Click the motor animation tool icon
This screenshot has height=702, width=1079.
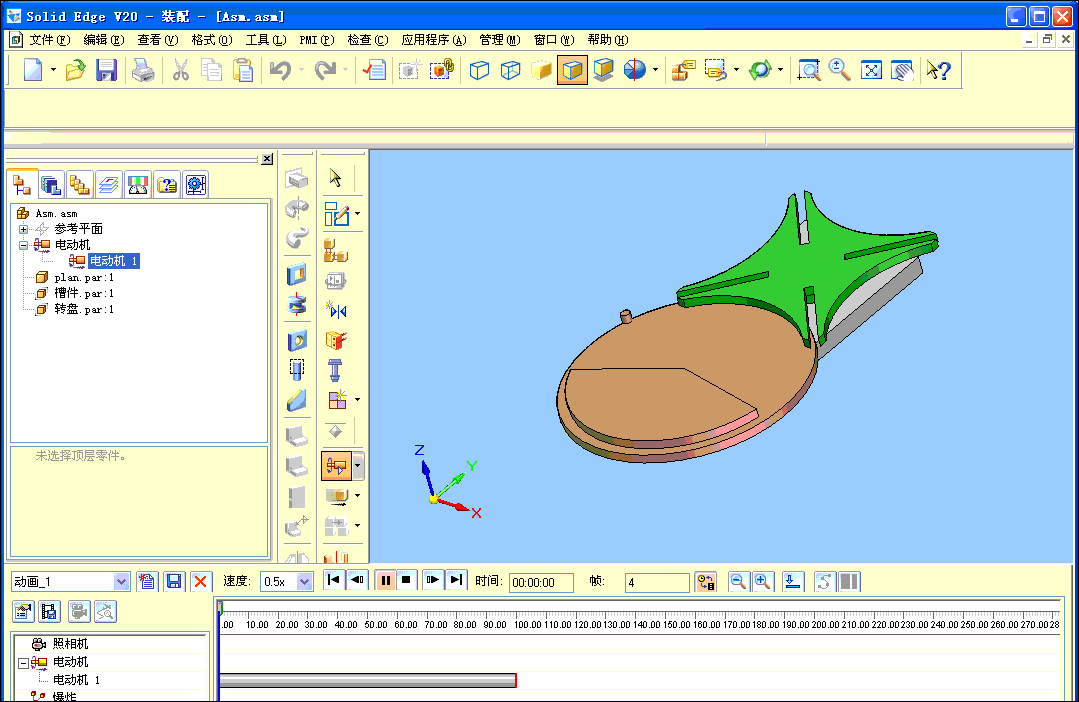[x=336, y=466]
